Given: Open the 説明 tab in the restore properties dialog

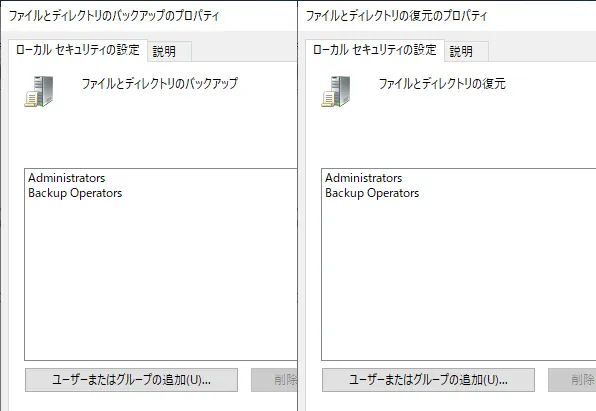Looking at the screenshot, I should (x=466, y=51).
